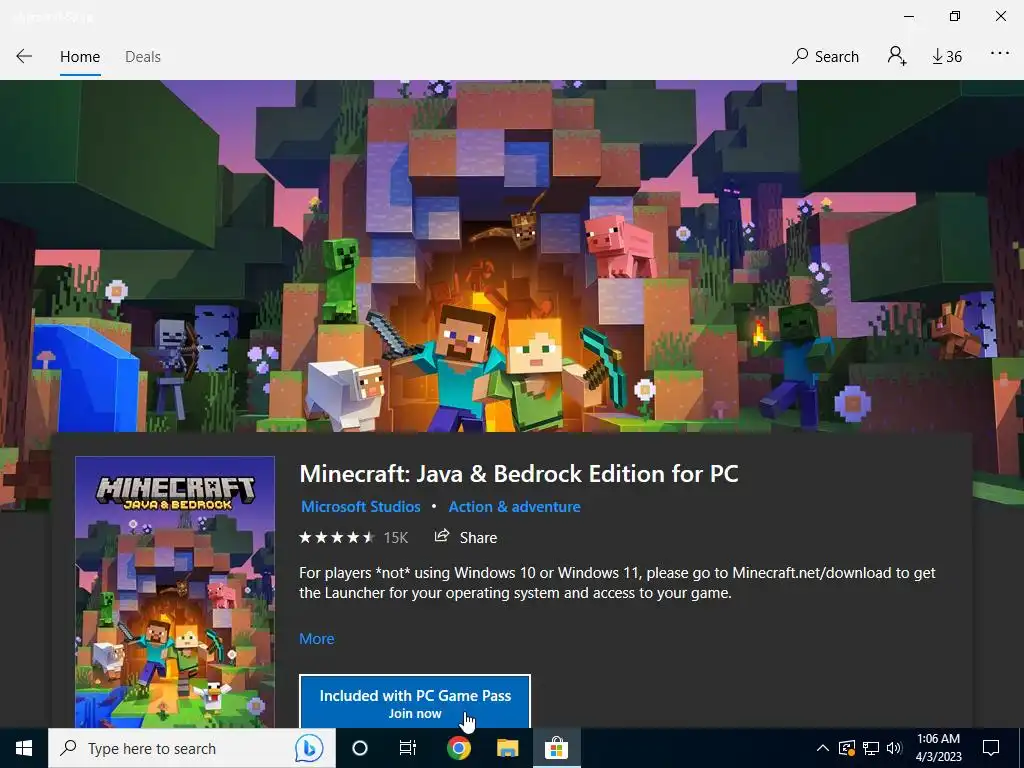Go back using the back arrow

coord(24,56)
